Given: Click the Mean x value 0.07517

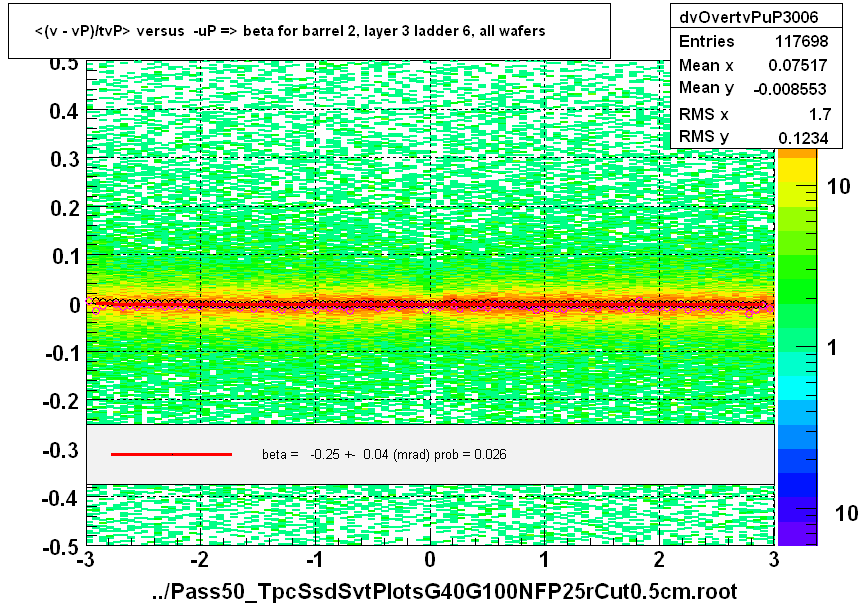Looking at the screenshot, I should tap(797, 65).
